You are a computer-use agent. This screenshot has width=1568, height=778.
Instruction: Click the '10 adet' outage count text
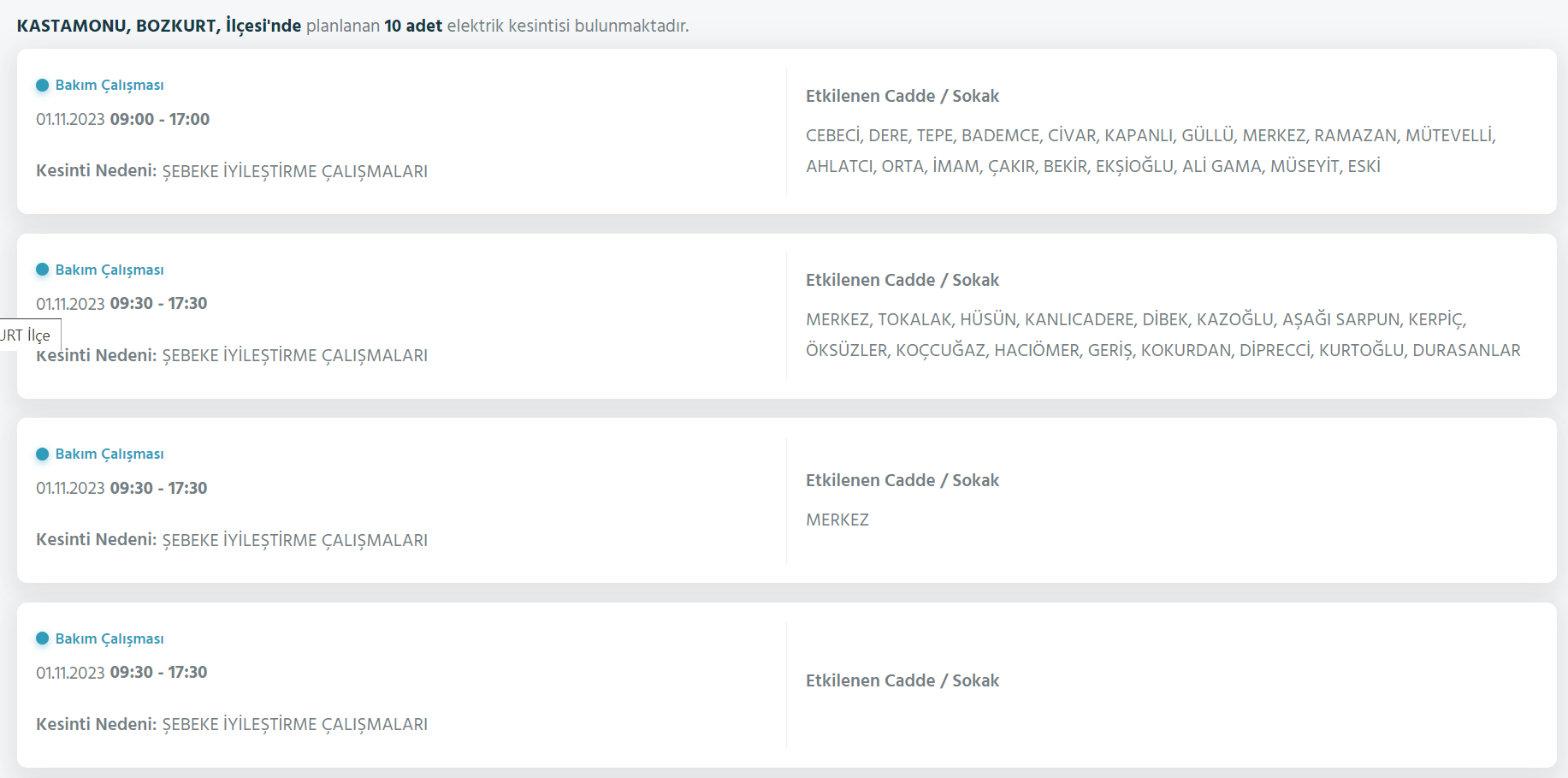[x=413, y=26]
